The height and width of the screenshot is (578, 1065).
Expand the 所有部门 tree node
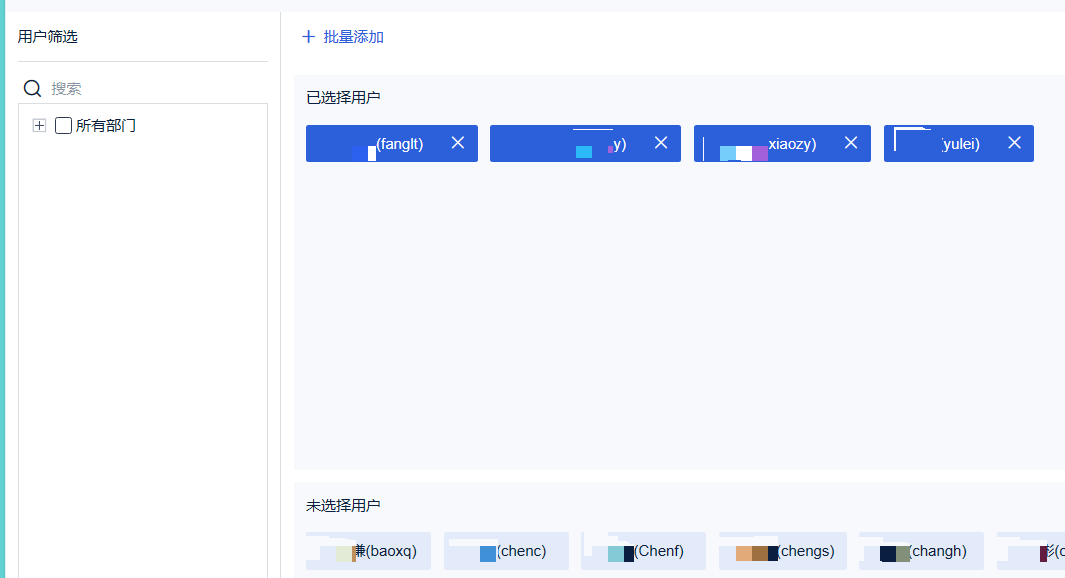tap(39, 126)
